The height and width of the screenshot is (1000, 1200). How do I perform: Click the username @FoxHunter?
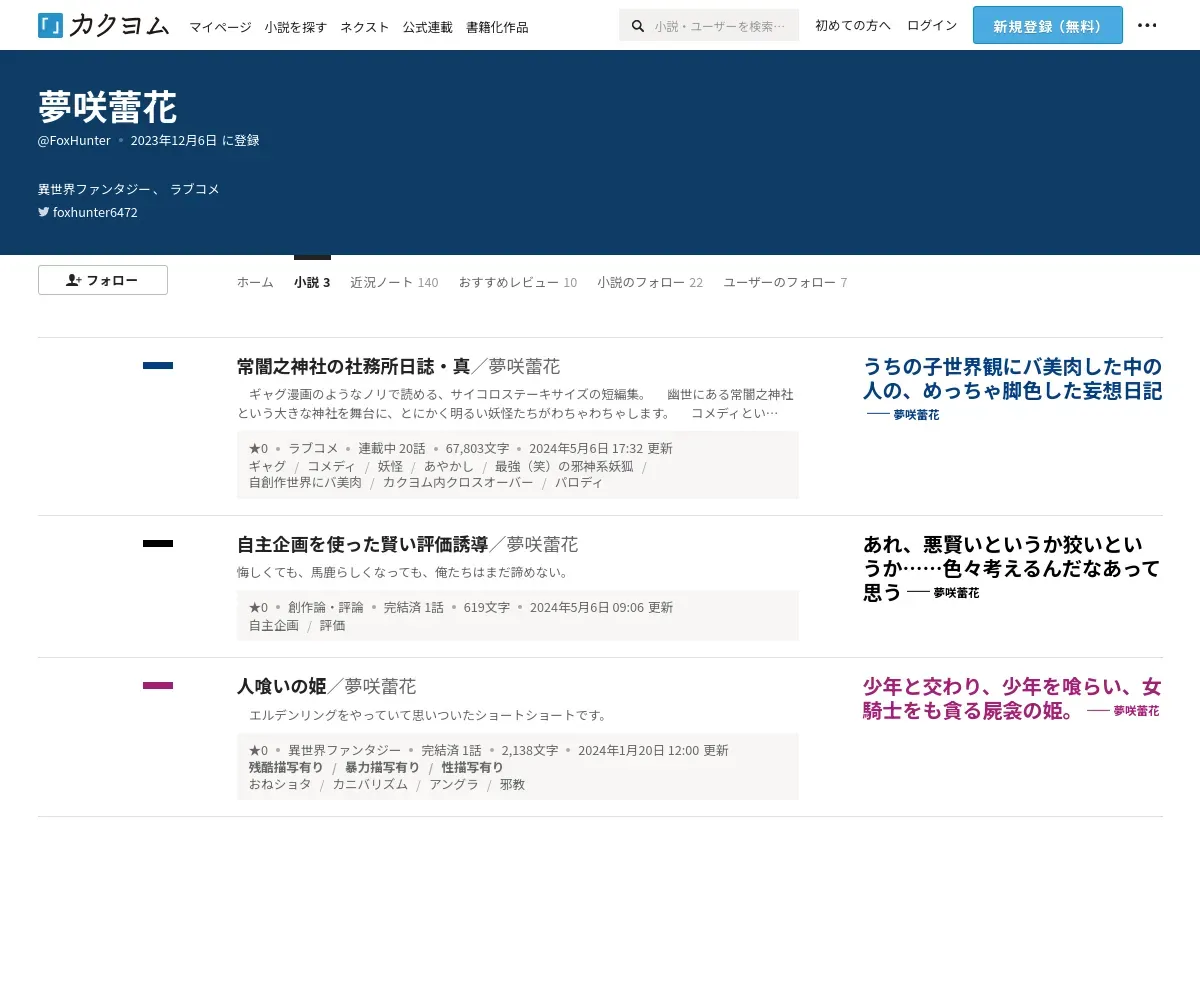click(74, 140)
